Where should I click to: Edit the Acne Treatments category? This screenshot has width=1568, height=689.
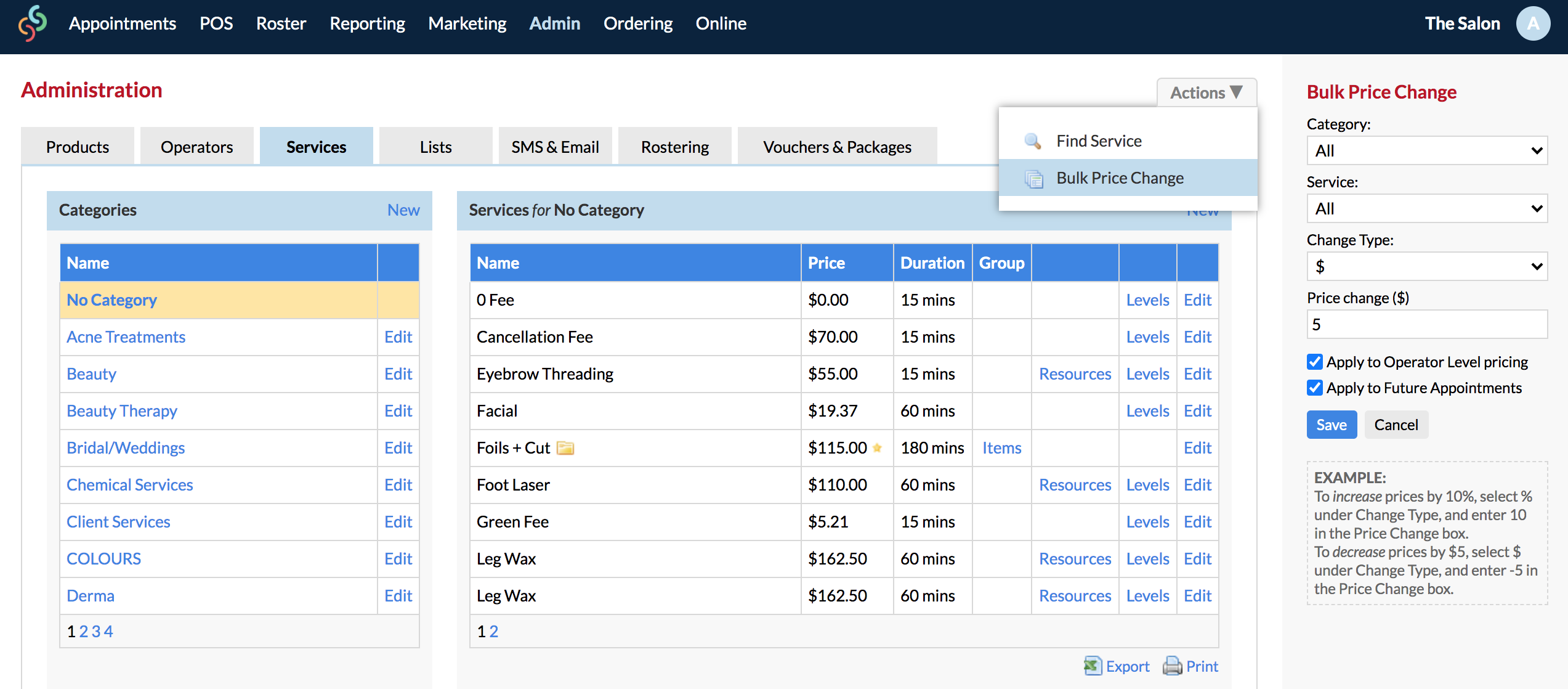(398, 337)
